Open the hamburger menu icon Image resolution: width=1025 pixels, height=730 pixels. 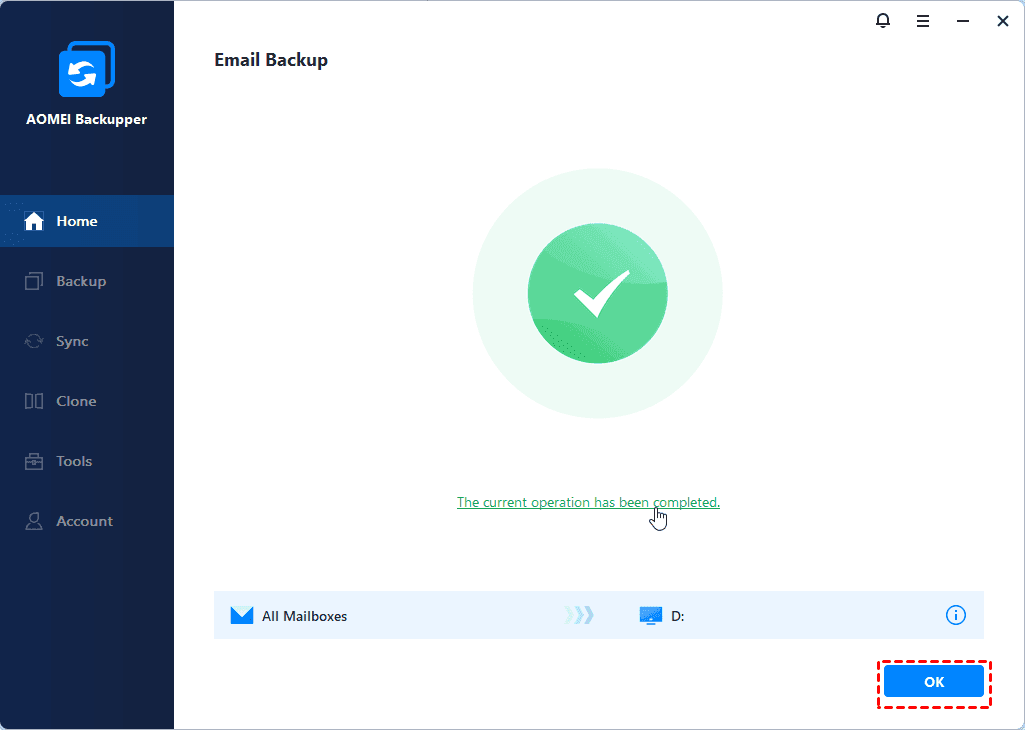tap(922, 22)
